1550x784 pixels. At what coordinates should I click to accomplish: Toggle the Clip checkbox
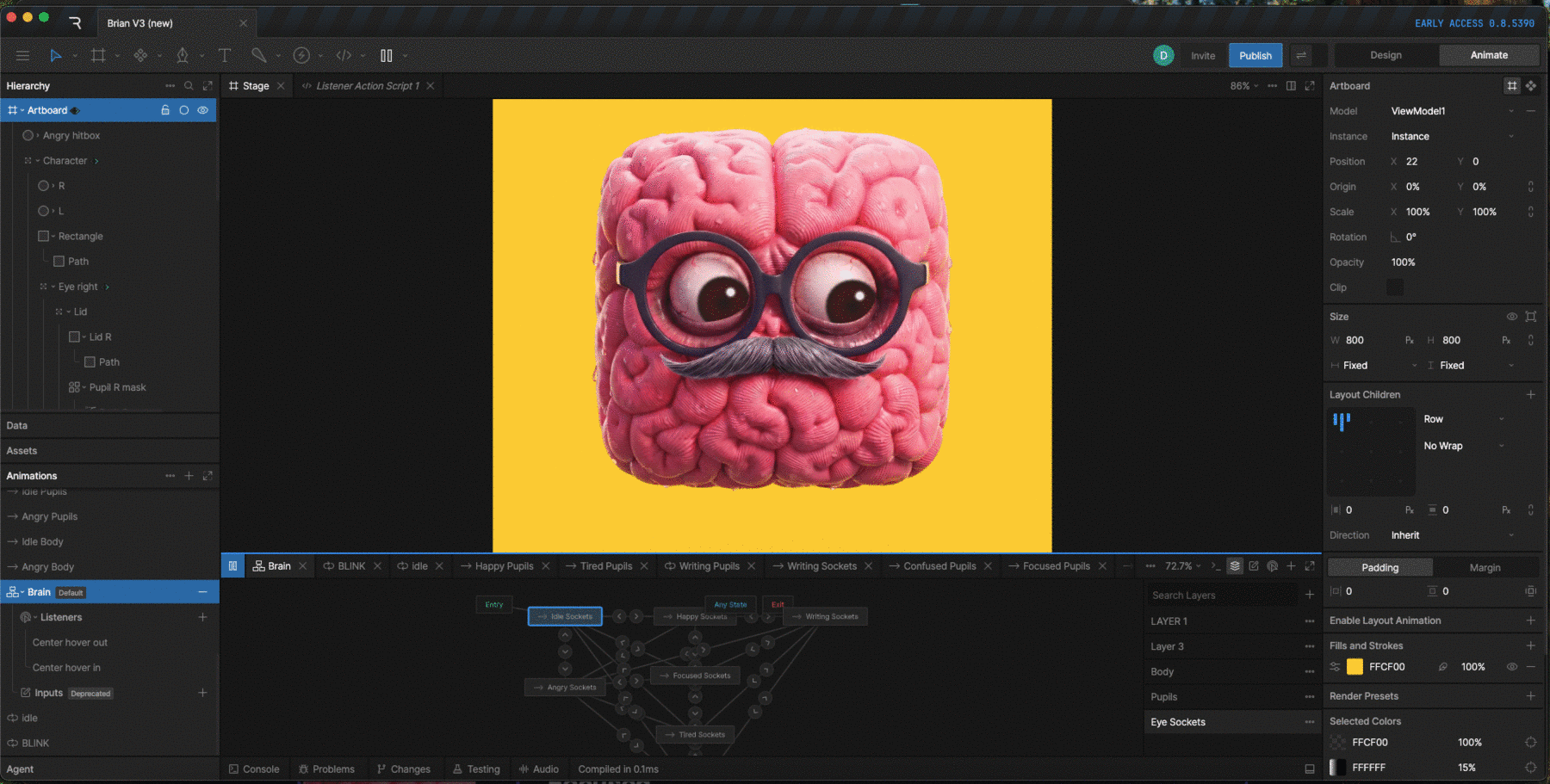pos(1395,287)
